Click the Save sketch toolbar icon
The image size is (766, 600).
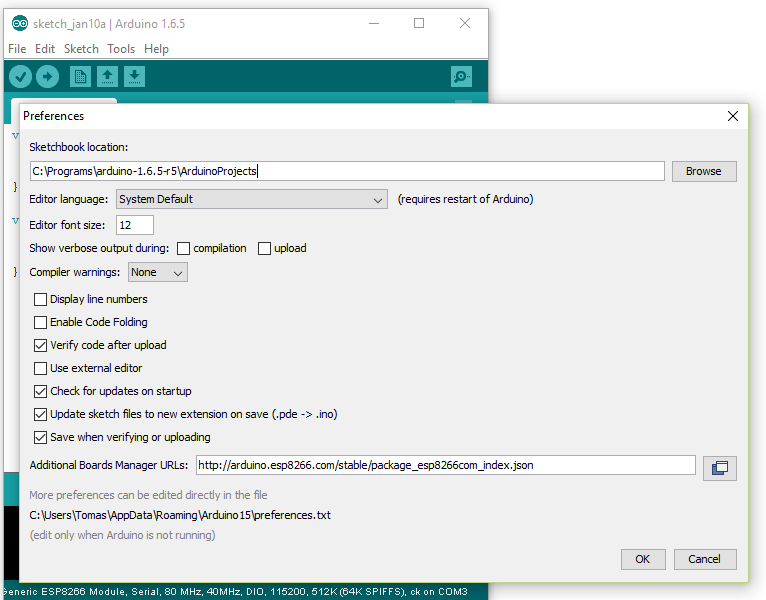134,77
